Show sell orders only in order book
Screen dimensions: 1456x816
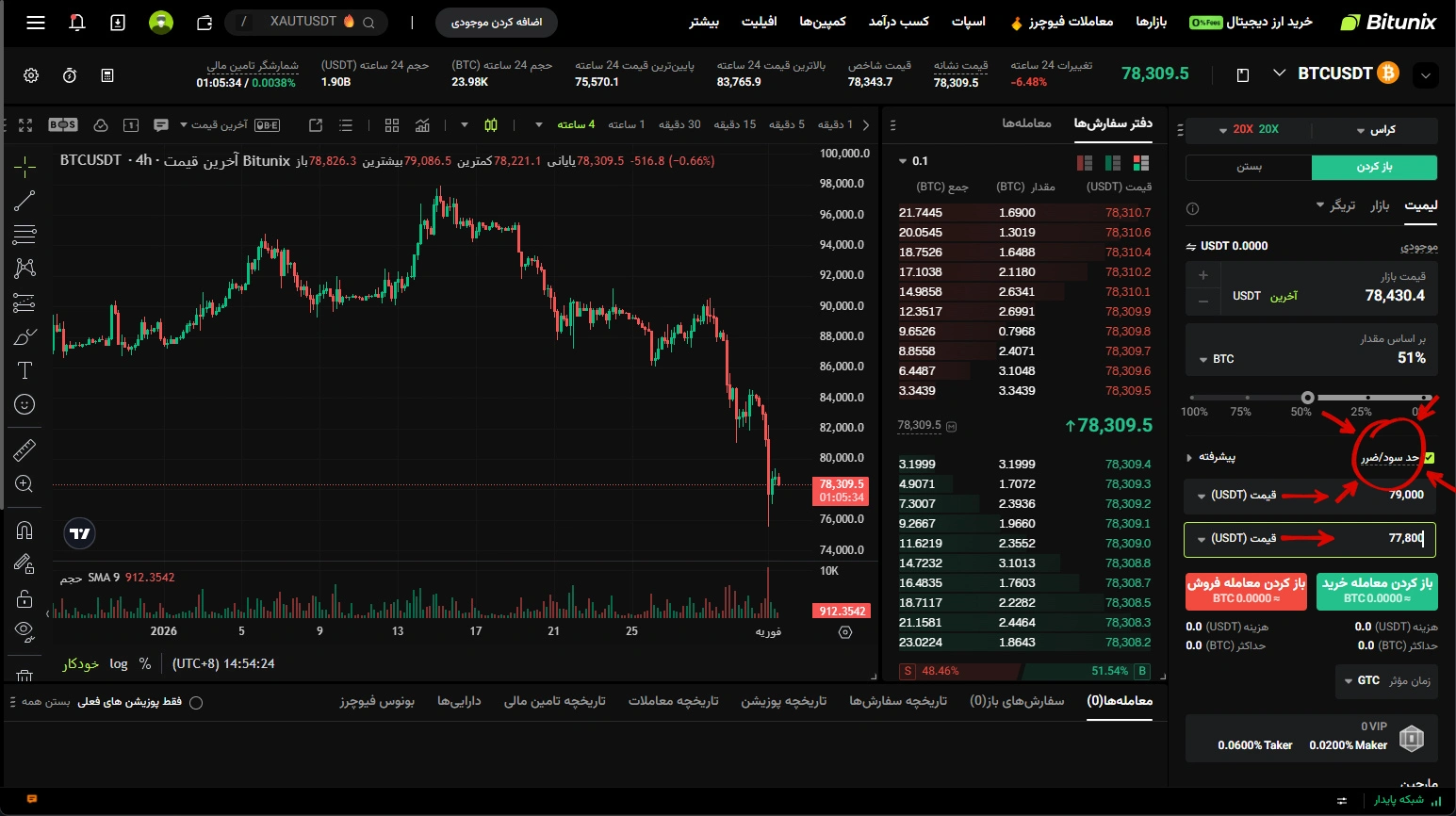(1084, 163)
